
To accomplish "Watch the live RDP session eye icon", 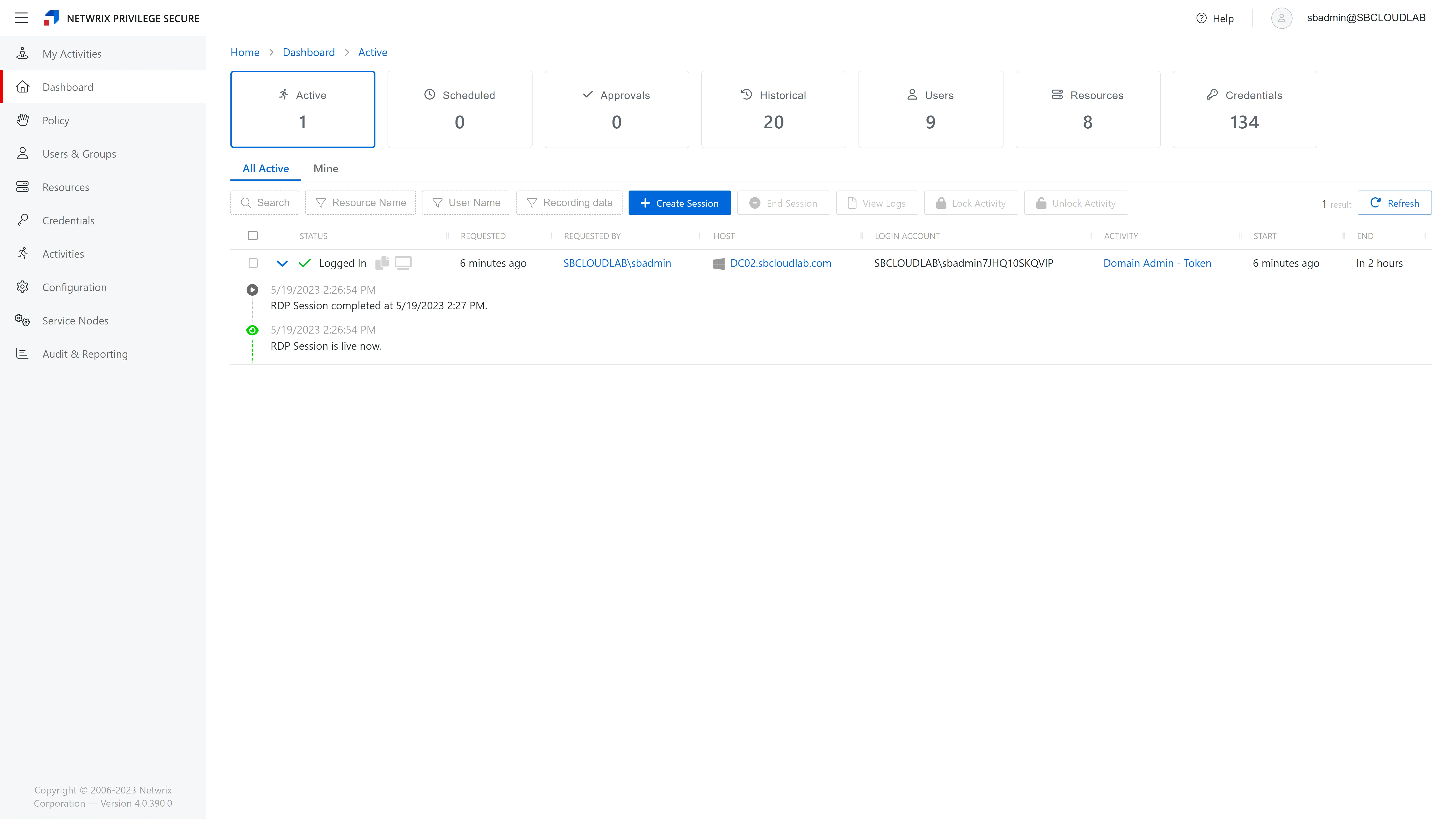I will tap(253, 330).
